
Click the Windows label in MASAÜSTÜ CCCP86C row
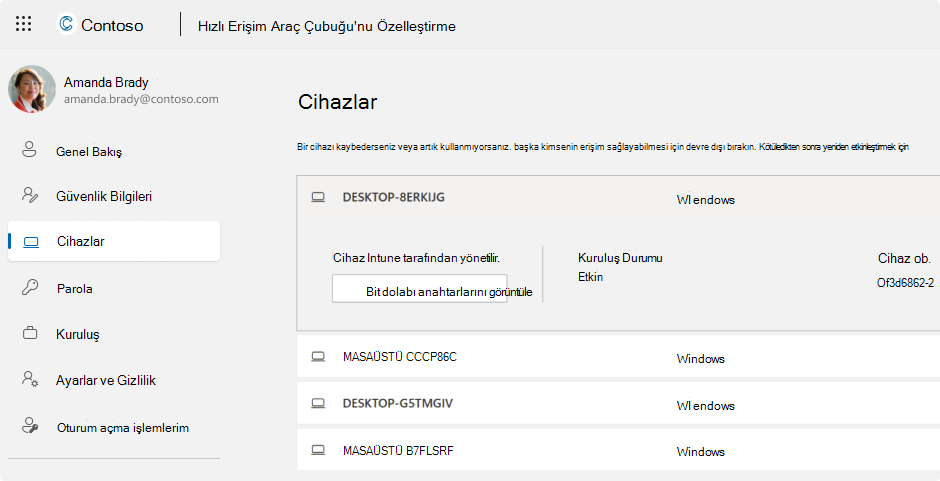tap(701, 359)
